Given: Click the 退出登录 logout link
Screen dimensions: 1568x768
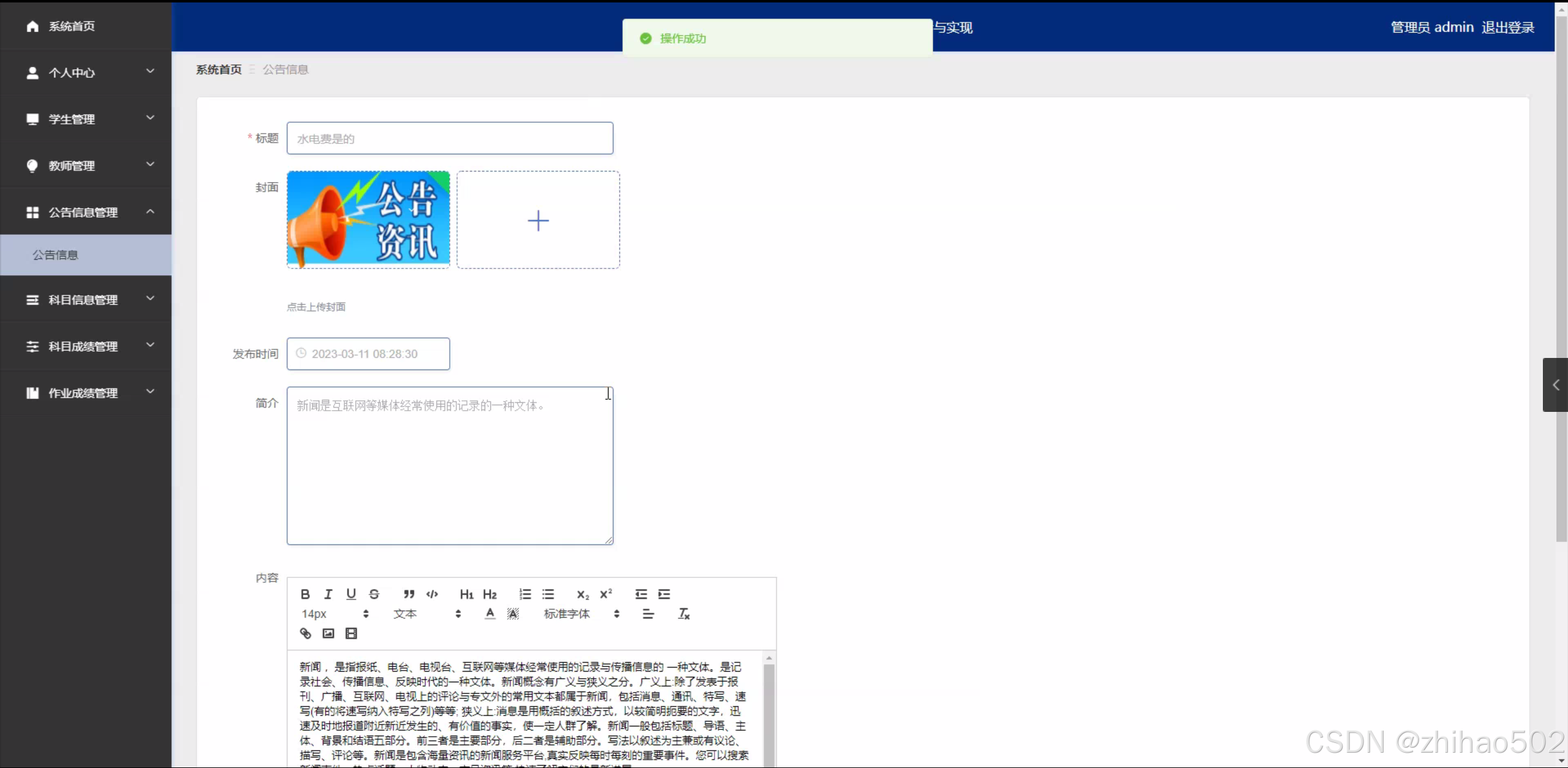Looking at the screenshot, I should coord(1507,27).
